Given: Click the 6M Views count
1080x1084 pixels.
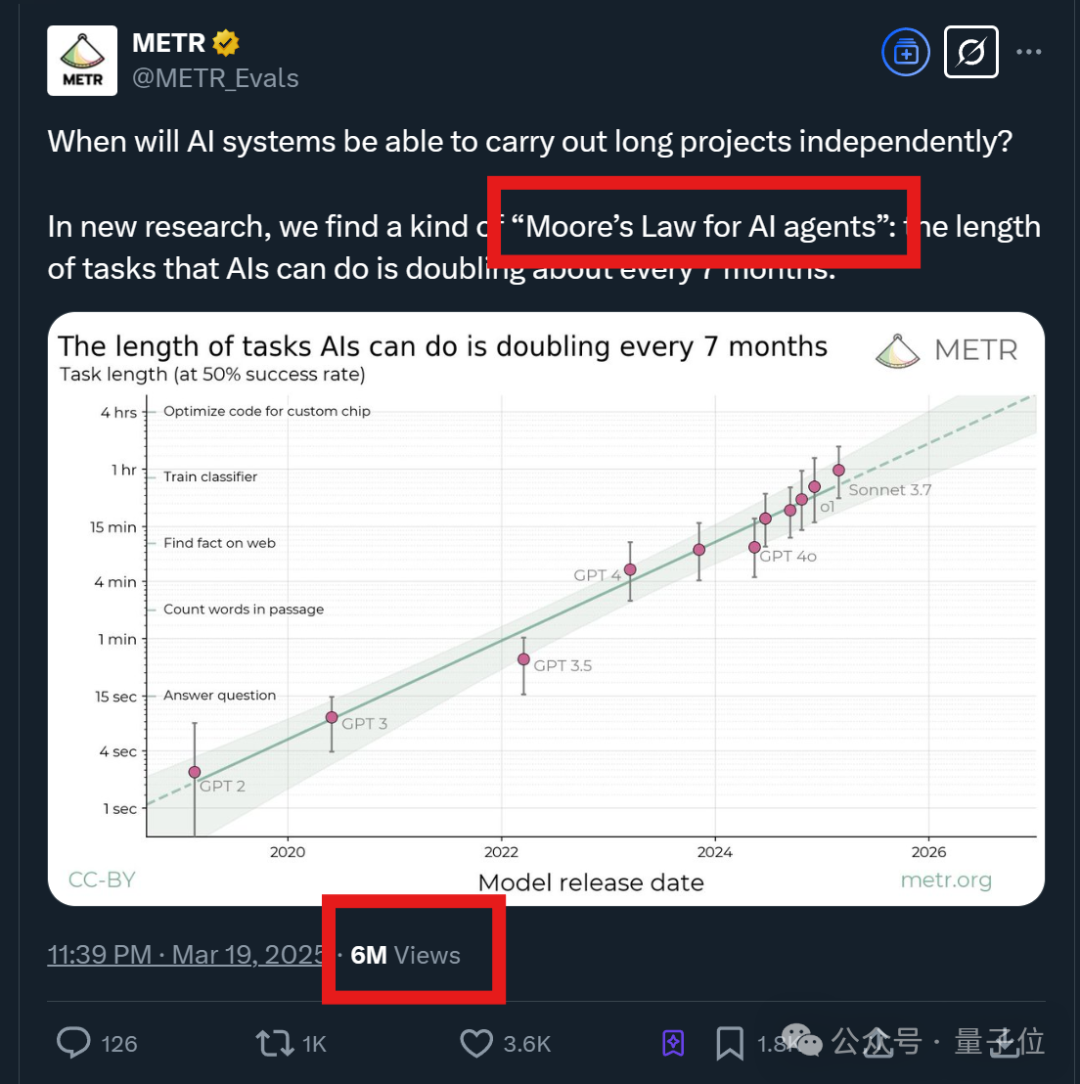Looking at the screenshot, I should 405,955.
